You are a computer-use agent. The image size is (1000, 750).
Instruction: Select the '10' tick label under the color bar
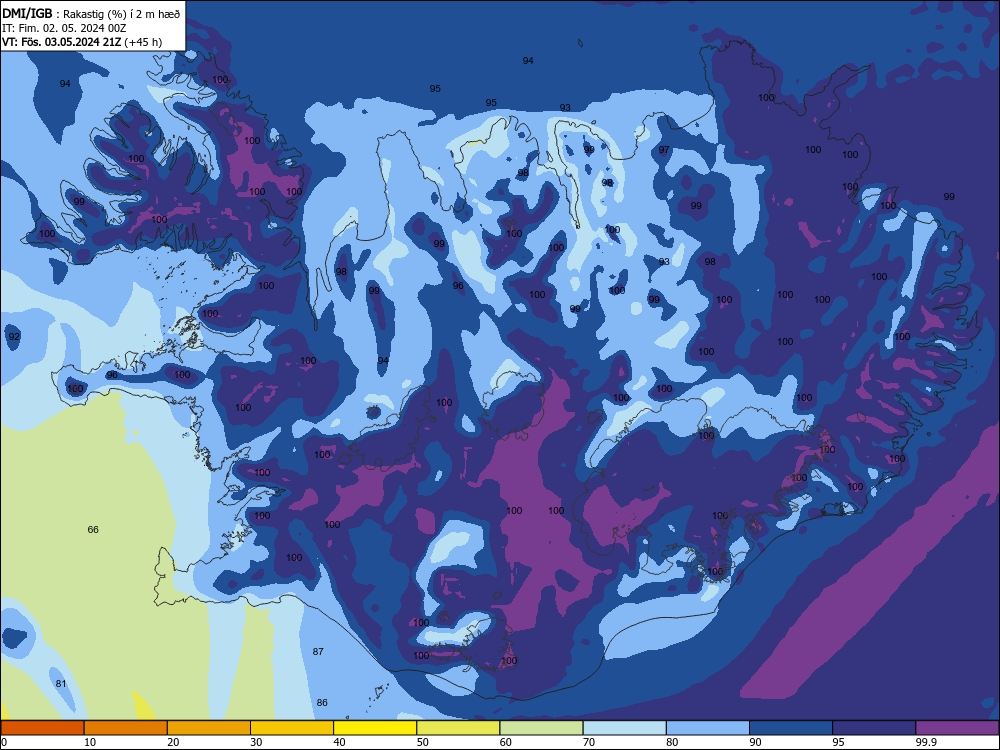pos(90,742)
